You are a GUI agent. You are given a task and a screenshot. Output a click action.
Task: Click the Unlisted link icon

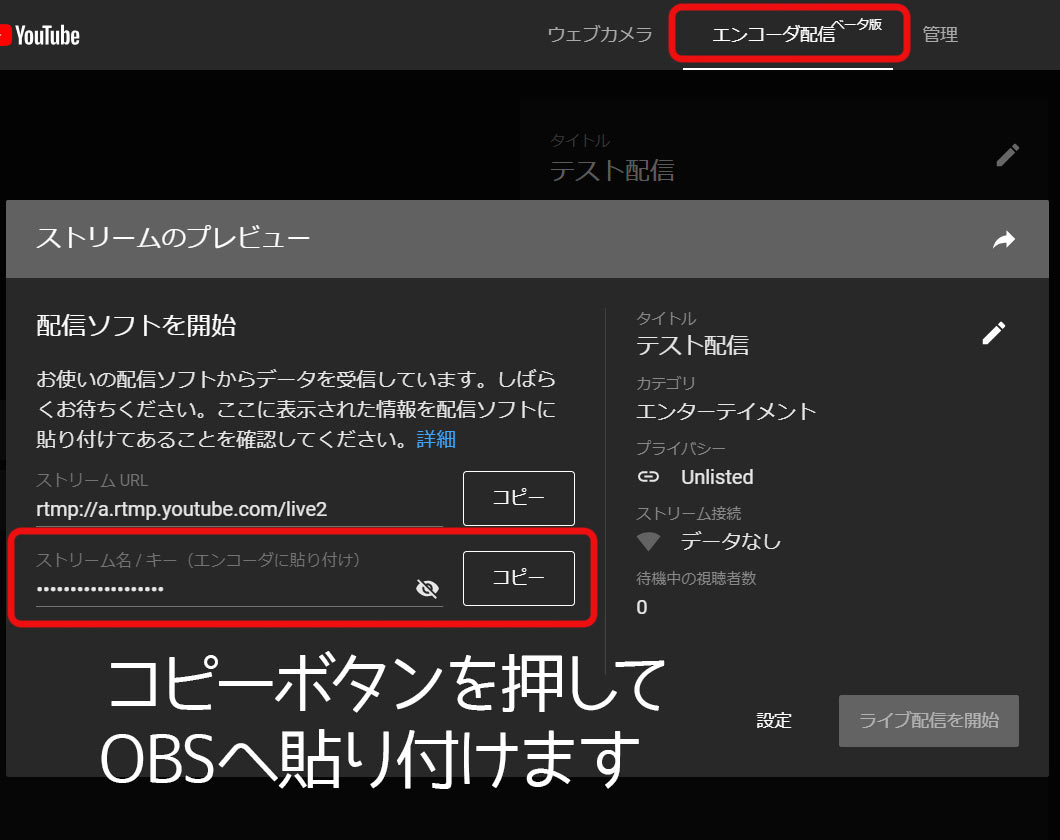click(648, 477)
